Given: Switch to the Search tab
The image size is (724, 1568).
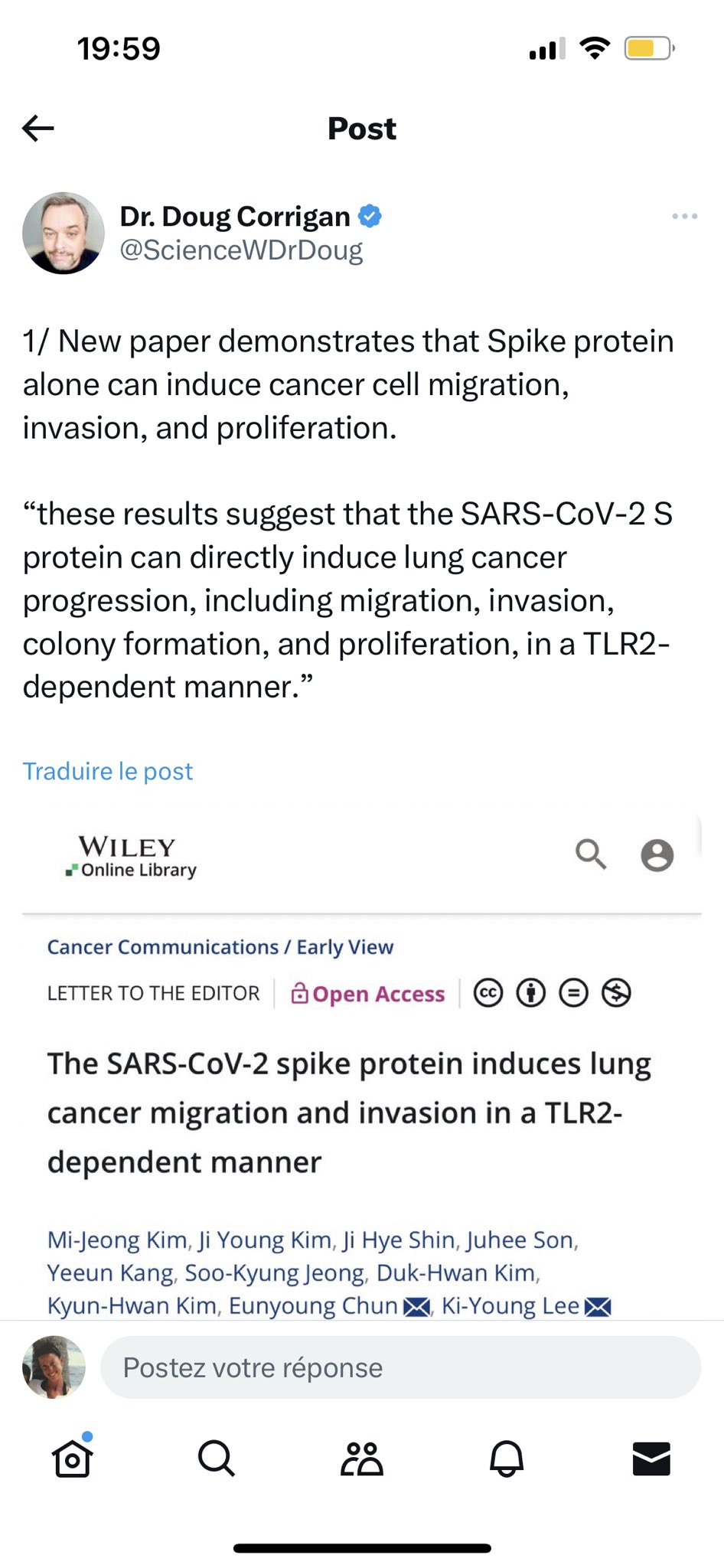Looking at the screenshot, I should click(217, 1458).
